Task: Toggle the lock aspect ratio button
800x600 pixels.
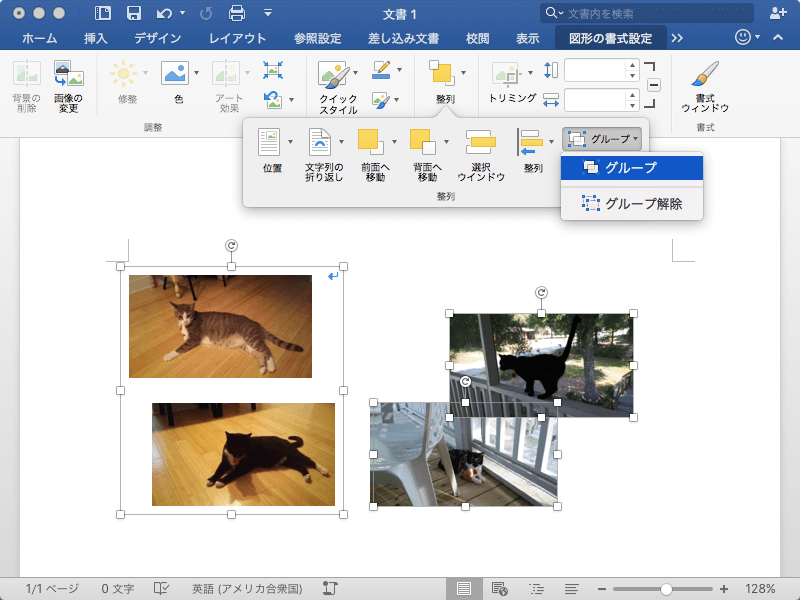Action: click(654, 85)
